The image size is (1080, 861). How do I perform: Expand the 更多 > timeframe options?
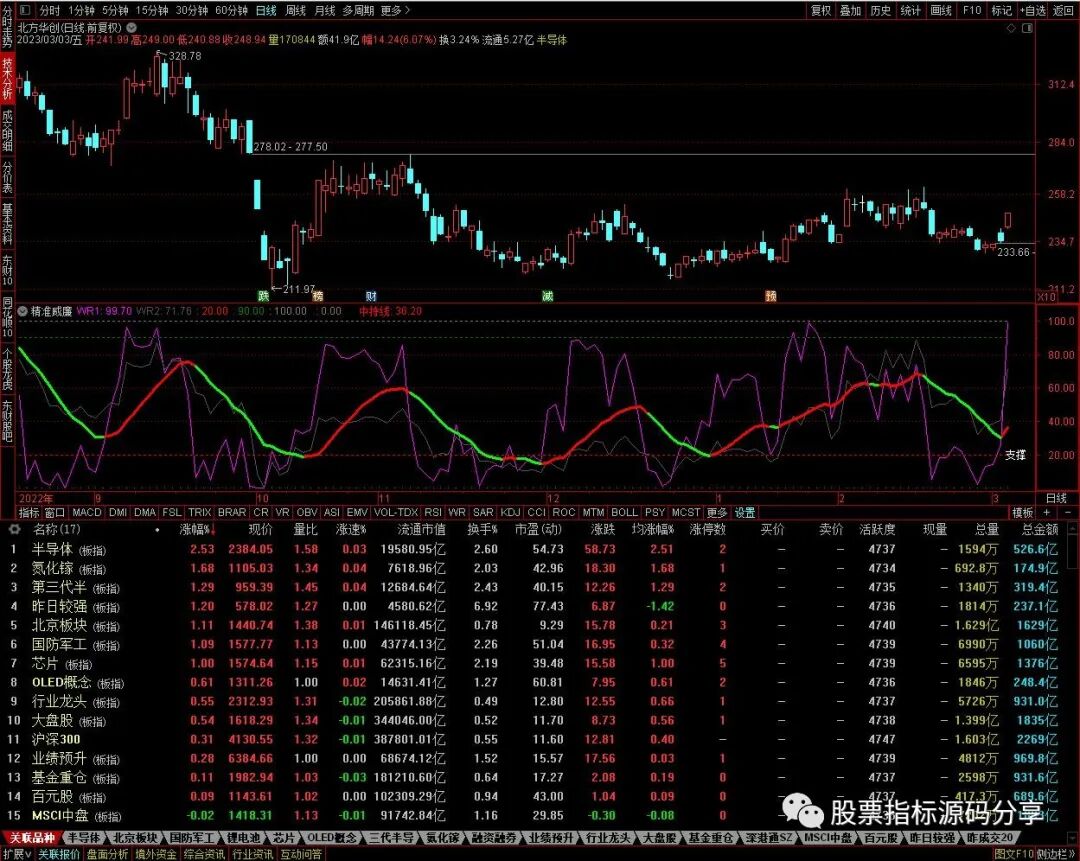click(x=395, y=10)
